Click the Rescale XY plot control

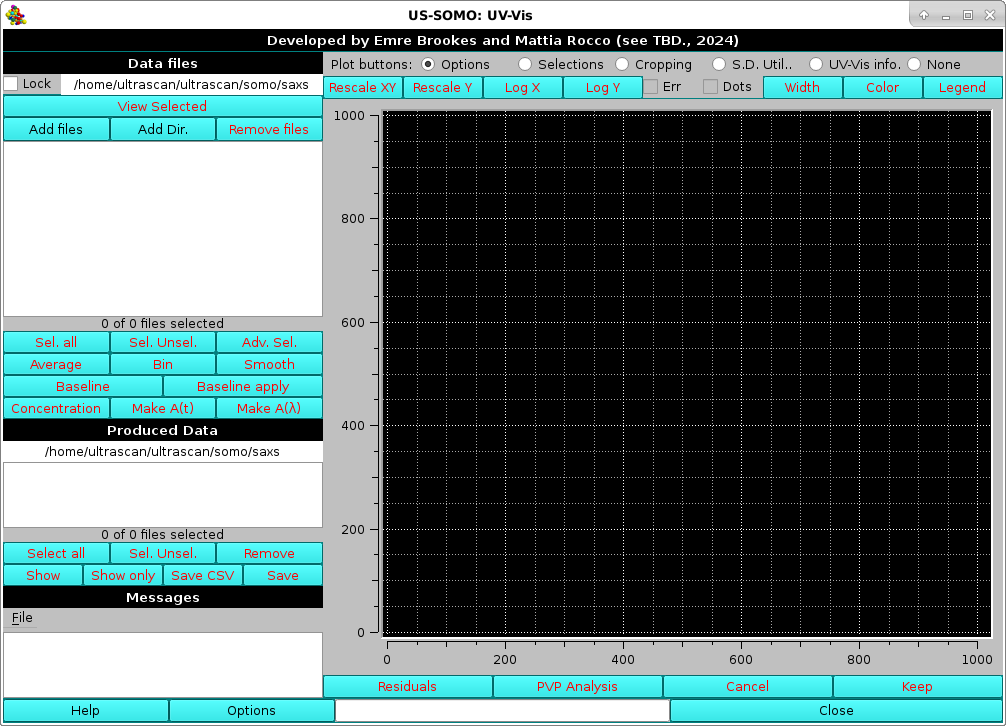[362, 87]
